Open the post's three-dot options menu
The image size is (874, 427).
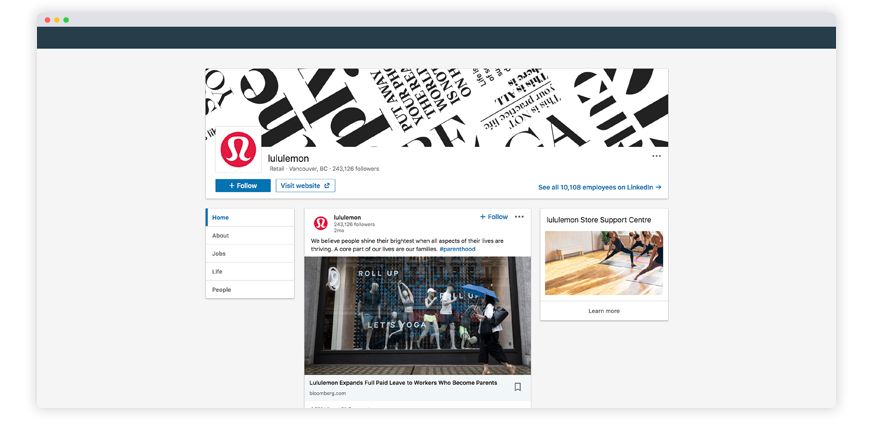pyautogui.click(x=519, y=217)
